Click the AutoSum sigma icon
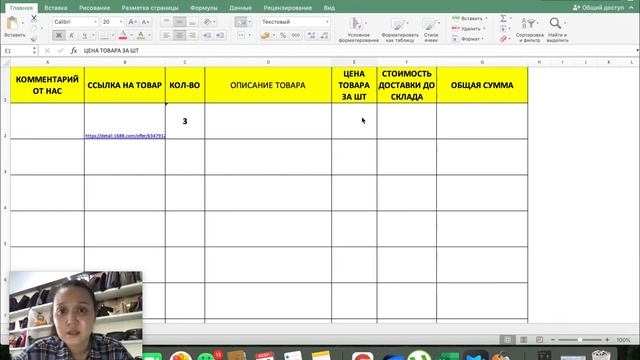 point(504,18)
